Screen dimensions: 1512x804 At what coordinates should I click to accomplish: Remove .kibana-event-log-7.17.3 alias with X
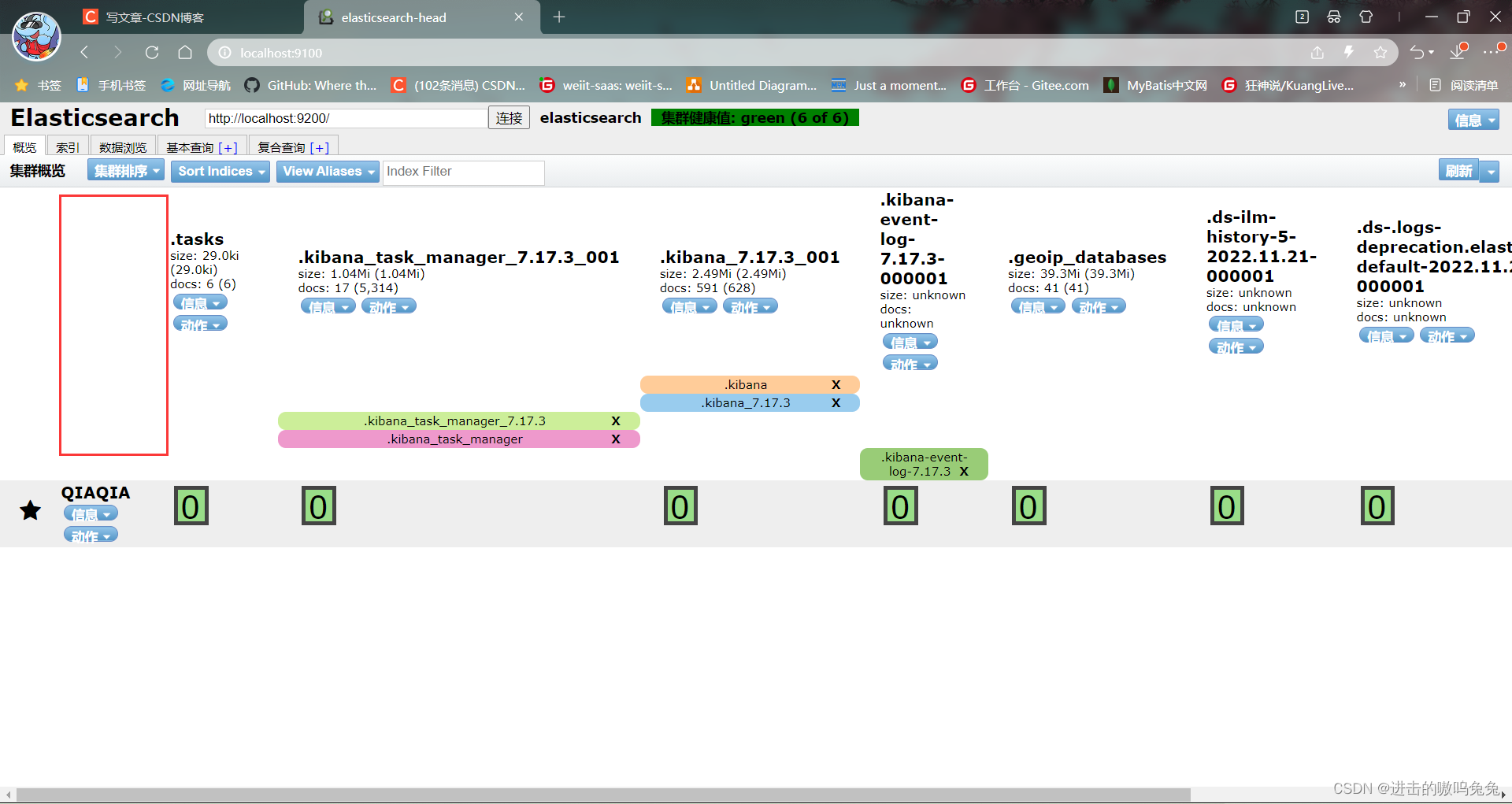click(x=964, y=471)
